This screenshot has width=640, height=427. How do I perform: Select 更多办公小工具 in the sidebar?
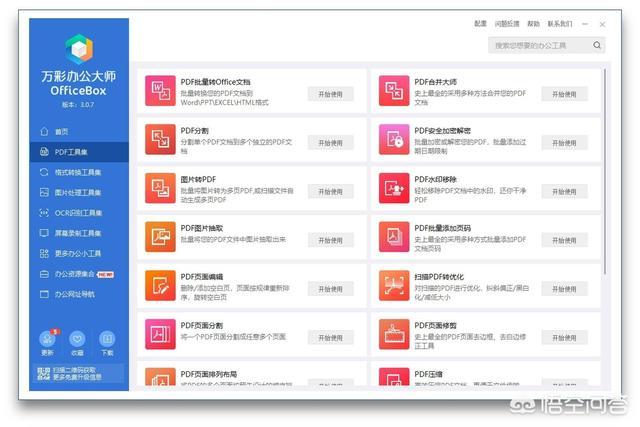click(79, 254)
